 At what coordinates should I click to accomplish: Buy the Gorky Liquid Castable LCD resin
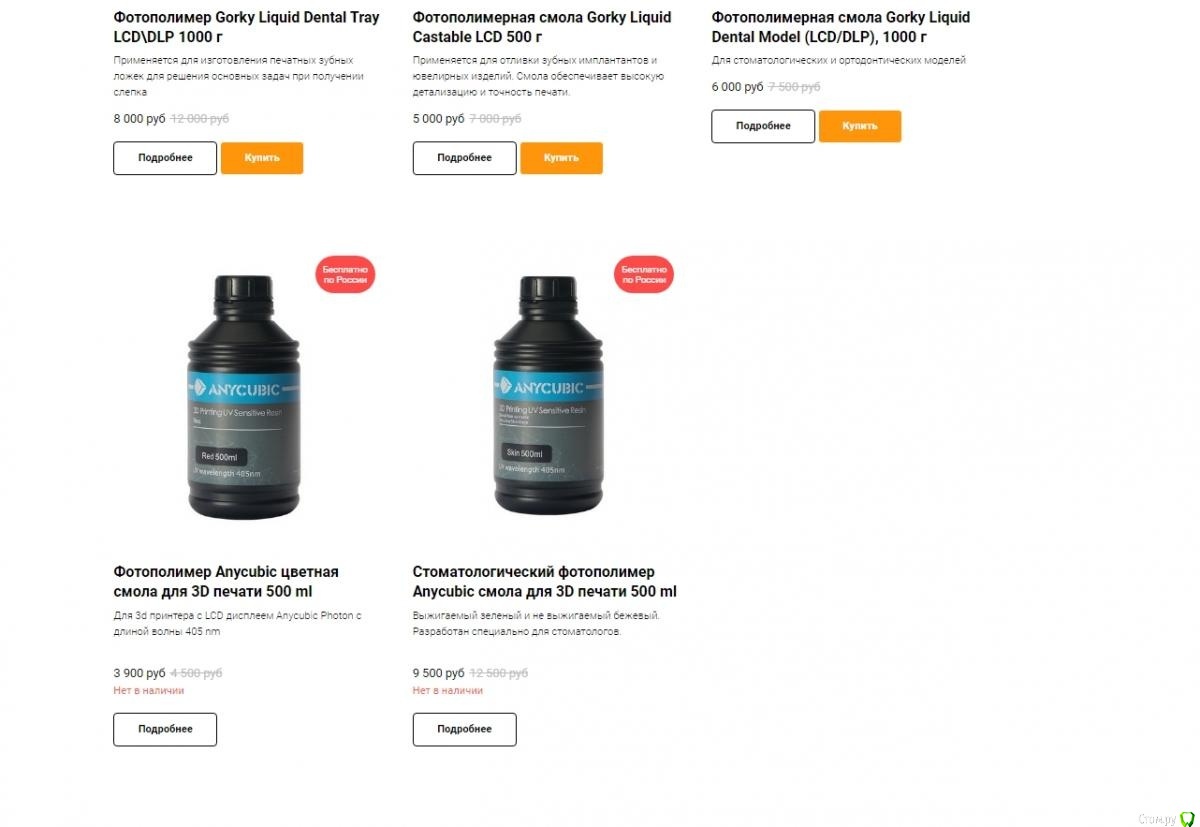click(x=561, y=158)
